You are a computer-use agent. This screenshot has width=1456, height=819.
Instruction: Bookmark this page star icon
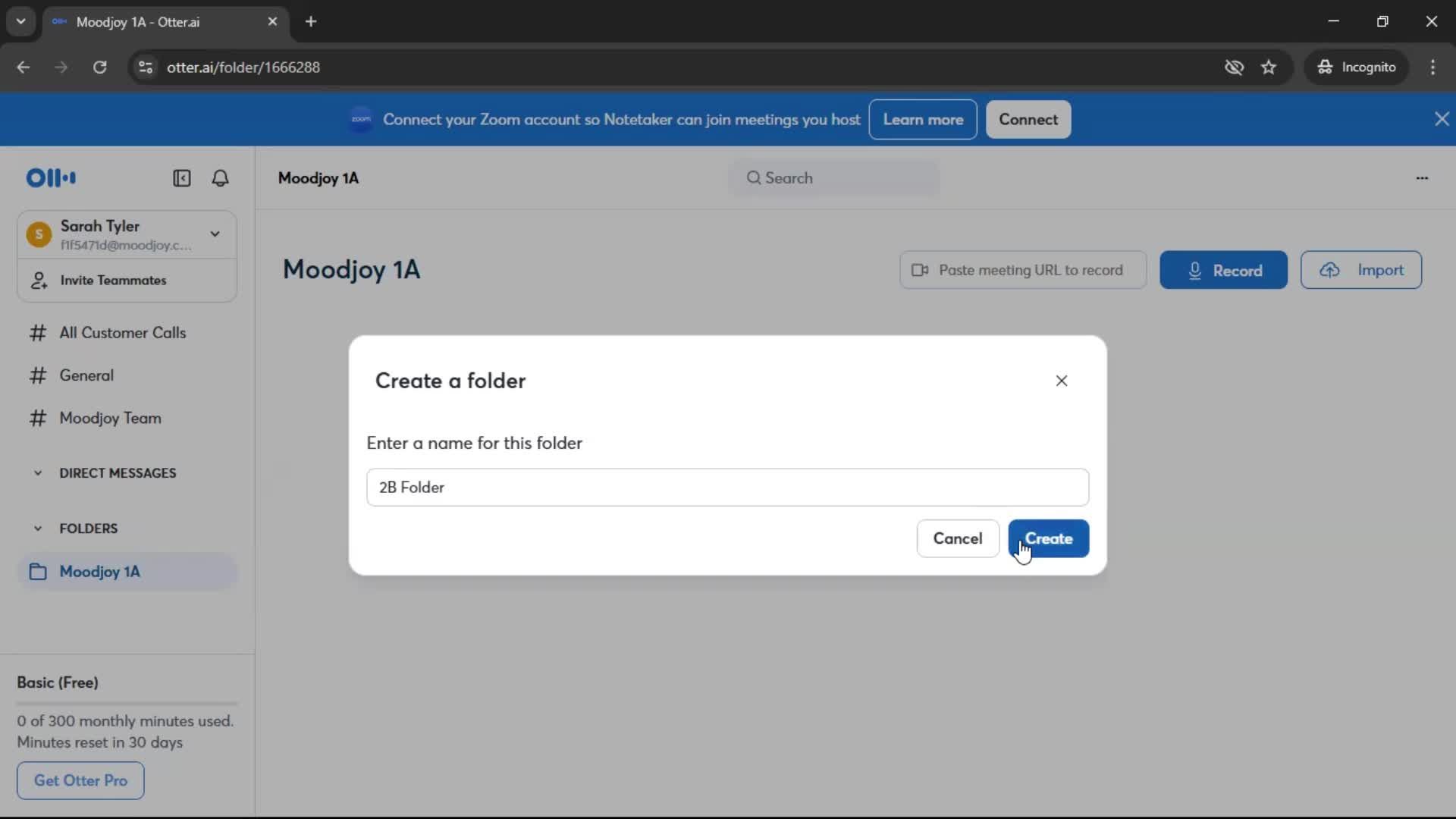coord(1269,67)
